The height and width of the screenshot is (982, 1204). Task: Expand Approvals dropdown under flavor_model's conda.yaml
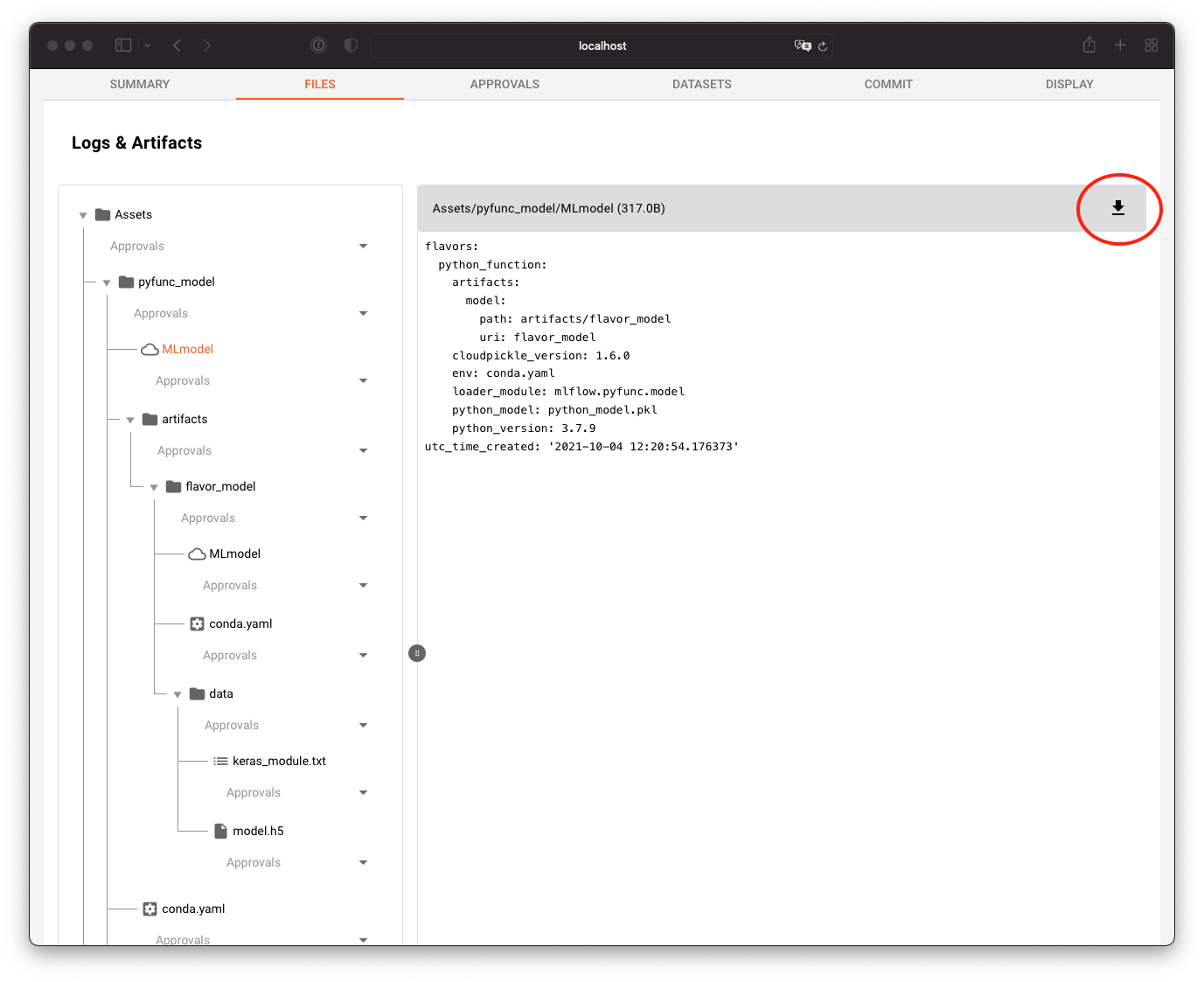coord(363,656)
